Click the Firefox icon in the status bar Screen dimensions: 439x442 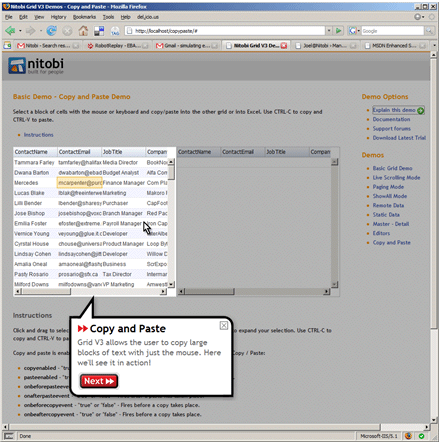point(408,436)
